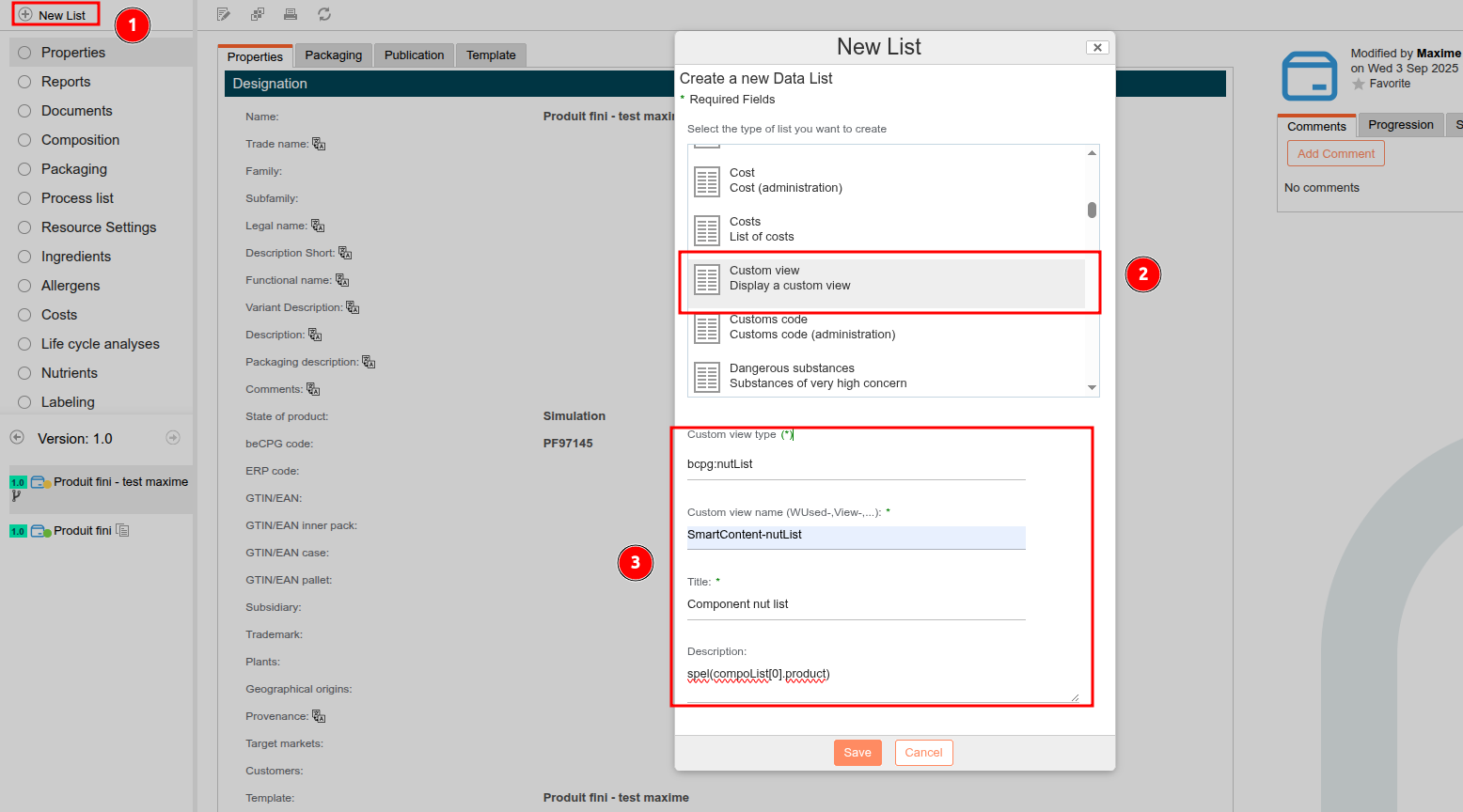
Task: Select Life cycle analyses radio
Action: click(24, 344)
